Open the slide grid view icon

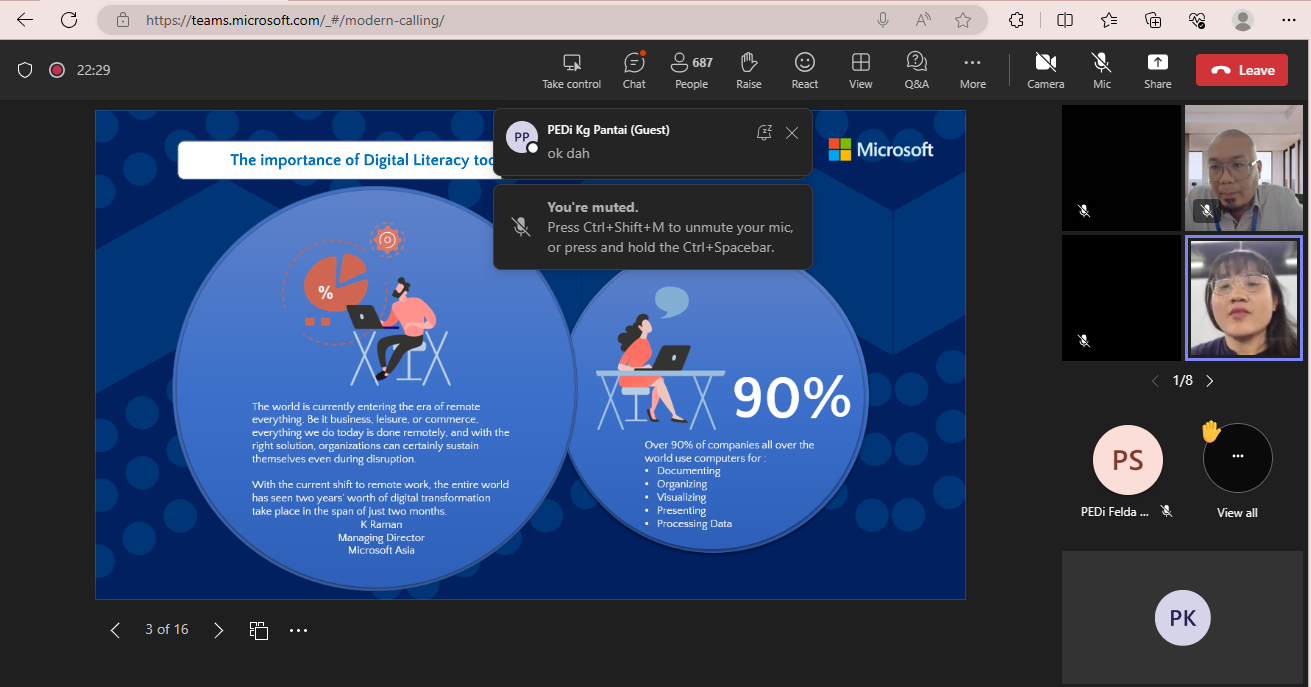[259, 630]
